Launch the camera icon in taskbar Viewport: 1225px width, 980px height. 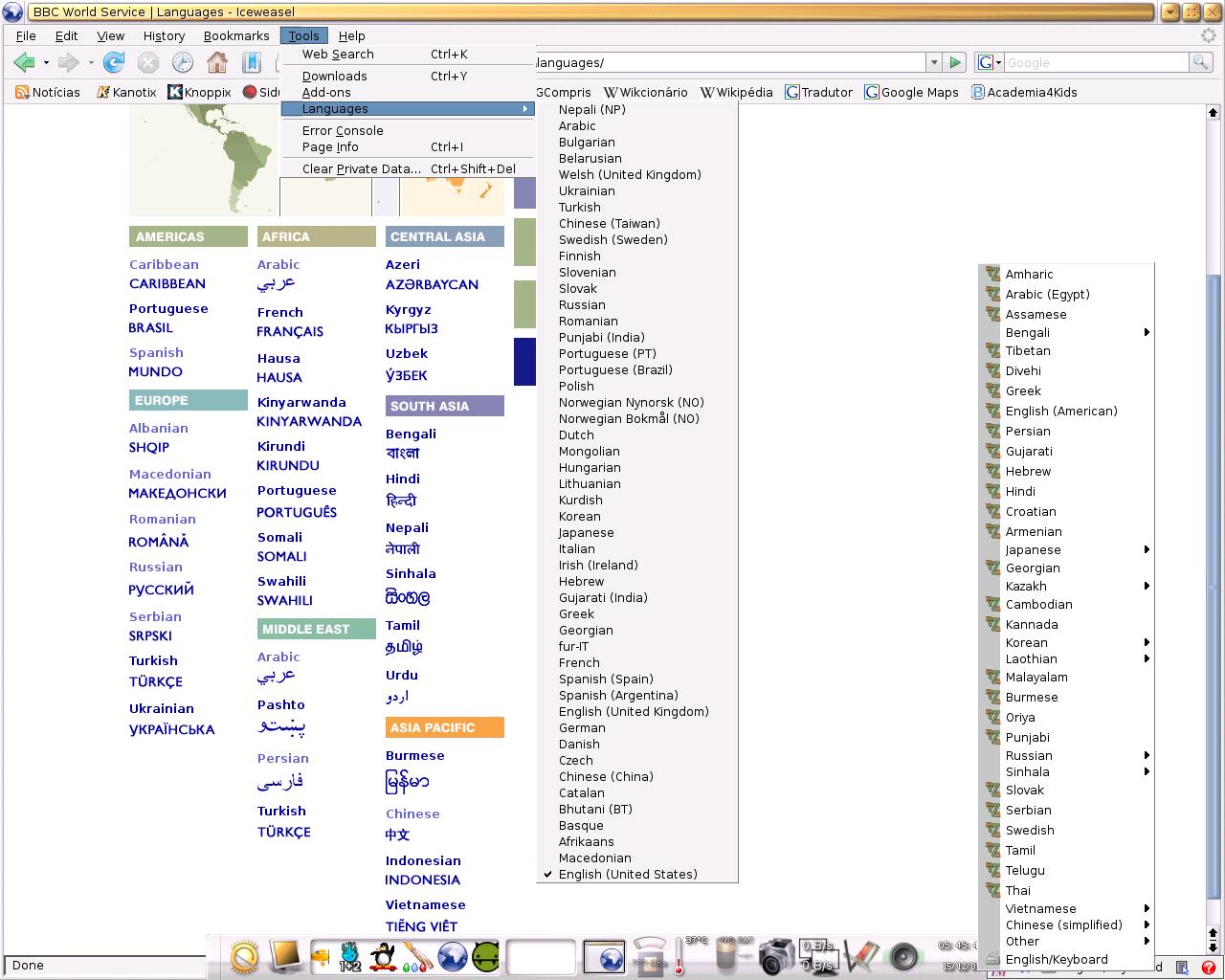click(778, 956)
